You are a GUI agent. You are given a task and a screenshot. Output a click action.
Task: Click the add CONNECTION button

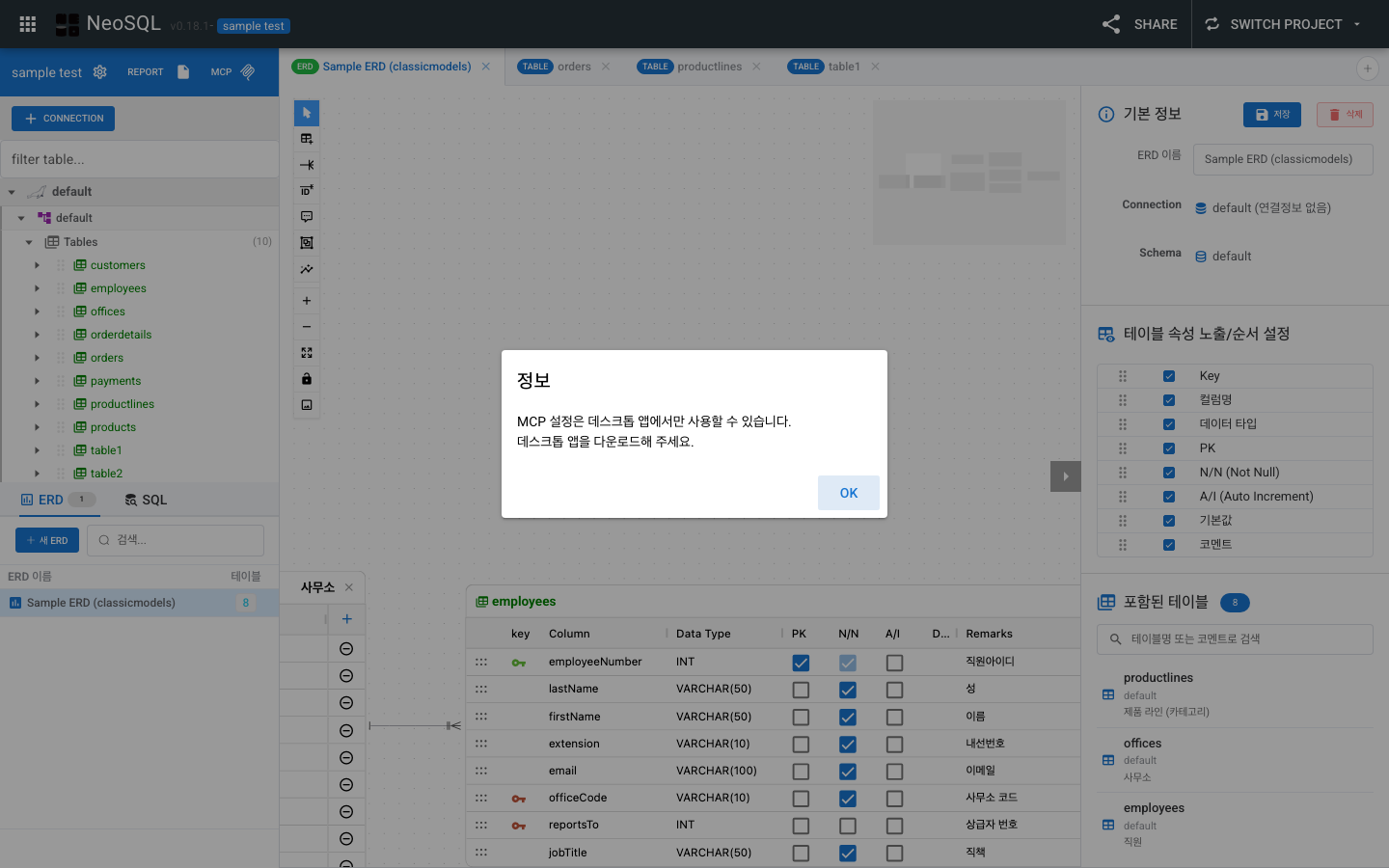[x=64, y=119]
